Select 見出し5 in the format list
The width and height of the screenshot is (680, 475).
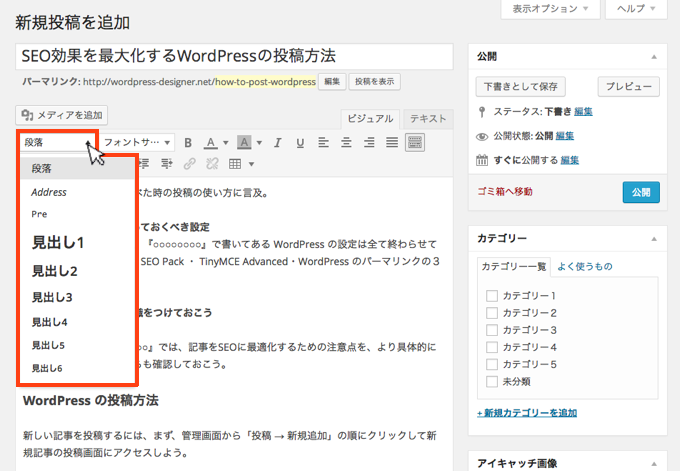pos(77,345)
